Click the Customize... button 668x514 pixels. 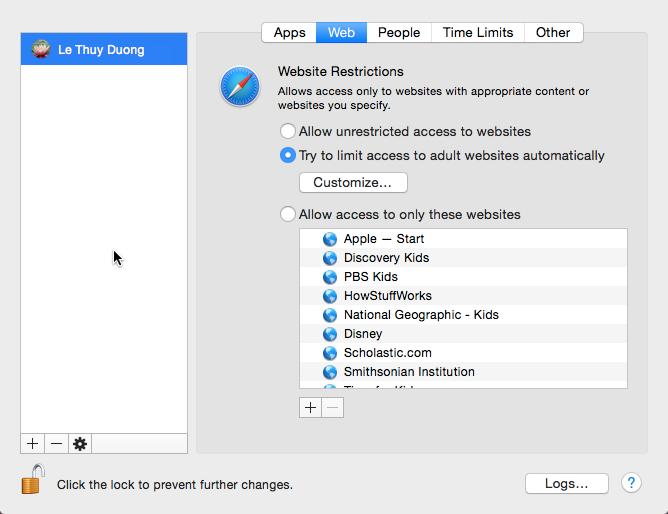click(353, 182)
